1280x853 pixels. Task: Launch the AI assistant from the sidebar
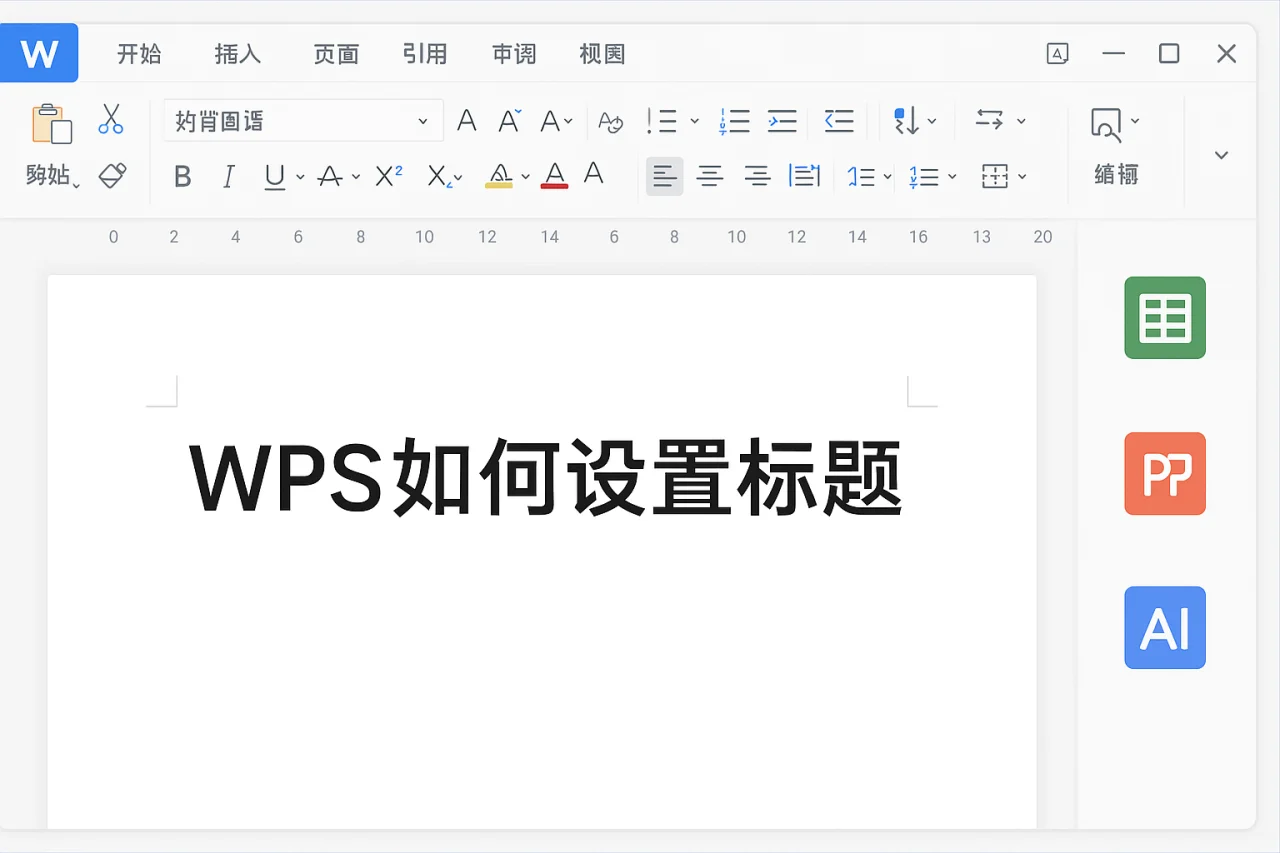click(x=1164, y=628)
